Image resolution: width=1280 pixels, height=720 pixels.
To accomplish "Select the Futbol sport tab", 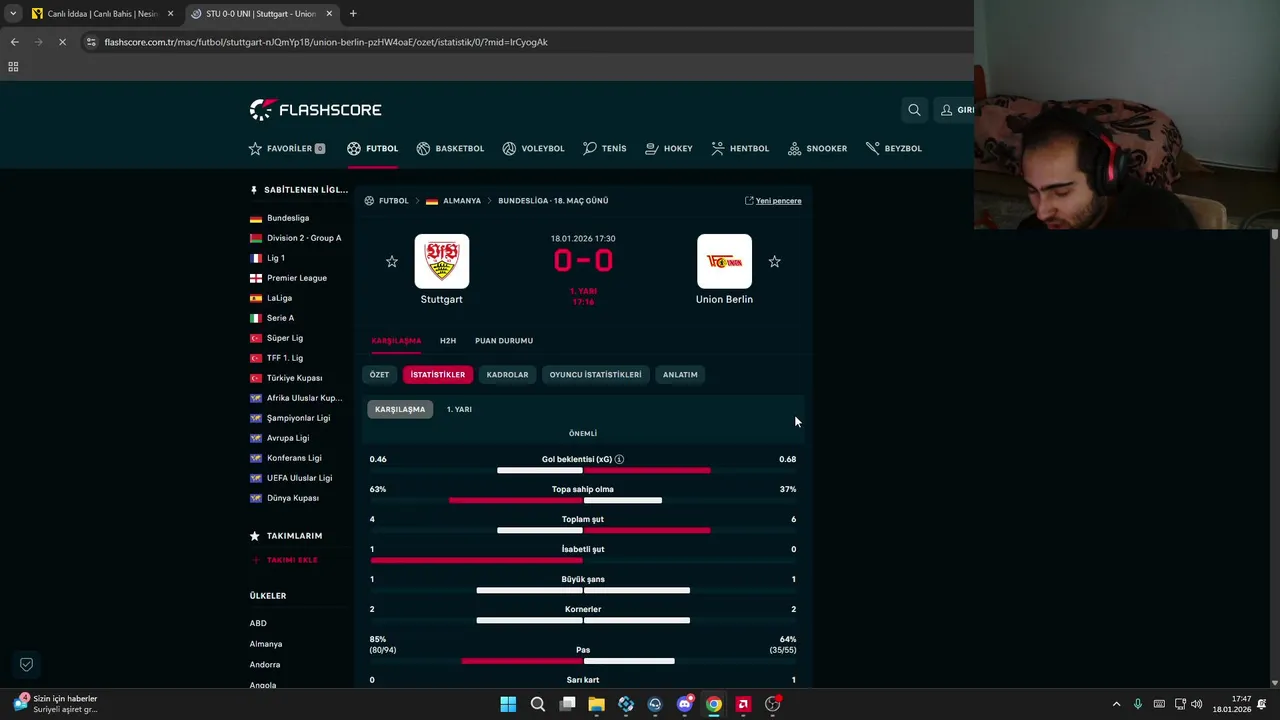I will point(372,148).
